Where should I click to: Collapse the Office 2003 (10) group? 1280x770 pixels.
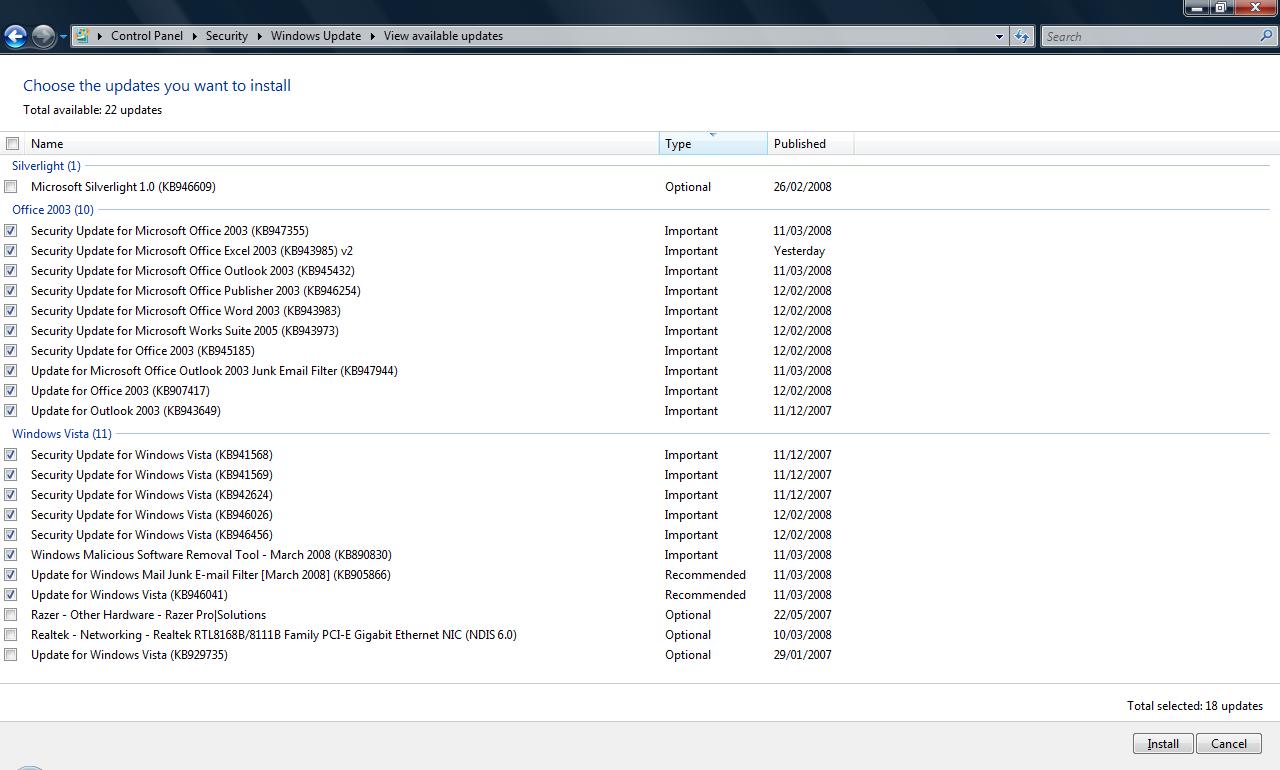click(53, 210)
